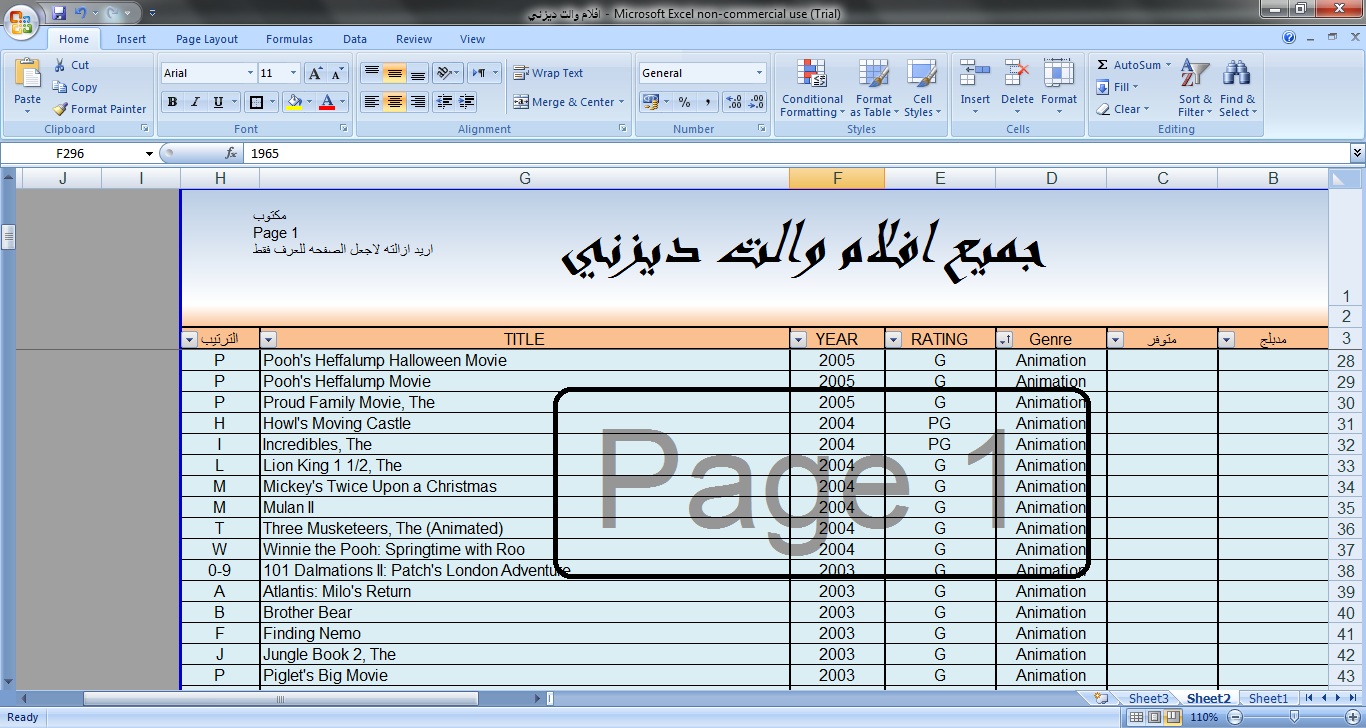Click the Delete cells icon
This screenshot has width=1366, height=728.
click(x=1017, y=75)
